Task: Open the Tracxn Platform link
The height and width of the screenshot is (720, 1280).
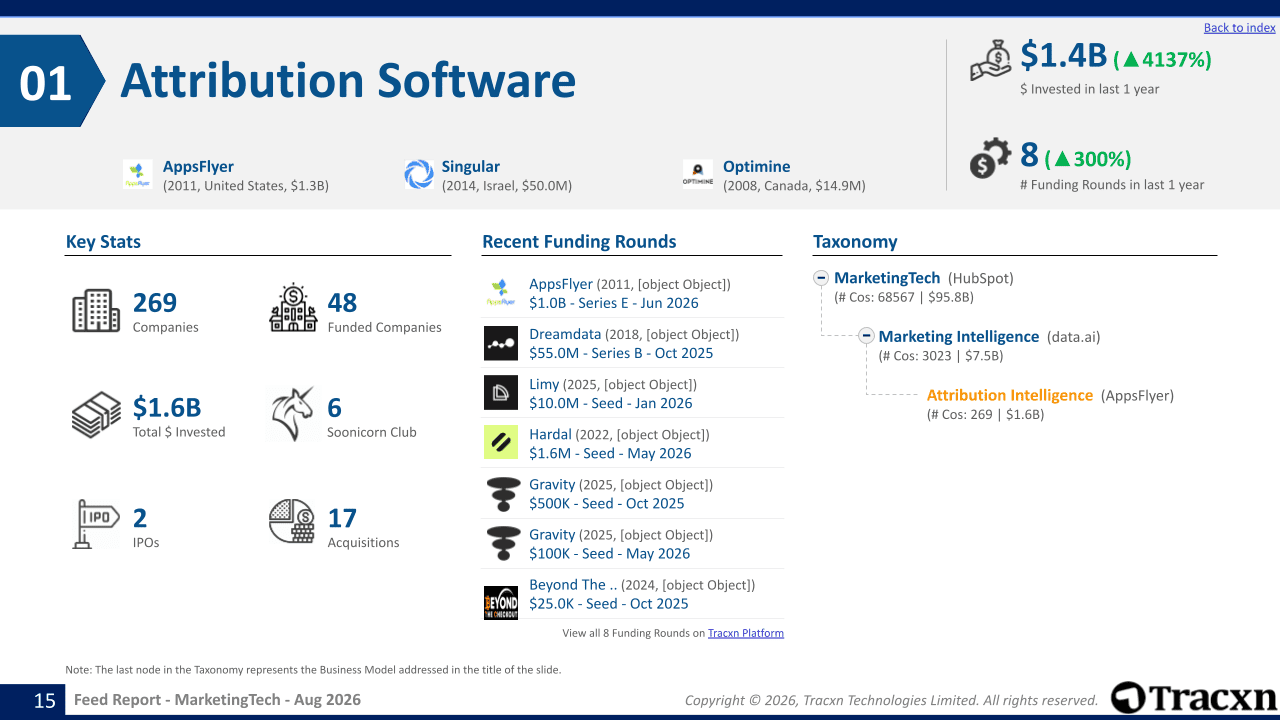Action: pos(746,633)
